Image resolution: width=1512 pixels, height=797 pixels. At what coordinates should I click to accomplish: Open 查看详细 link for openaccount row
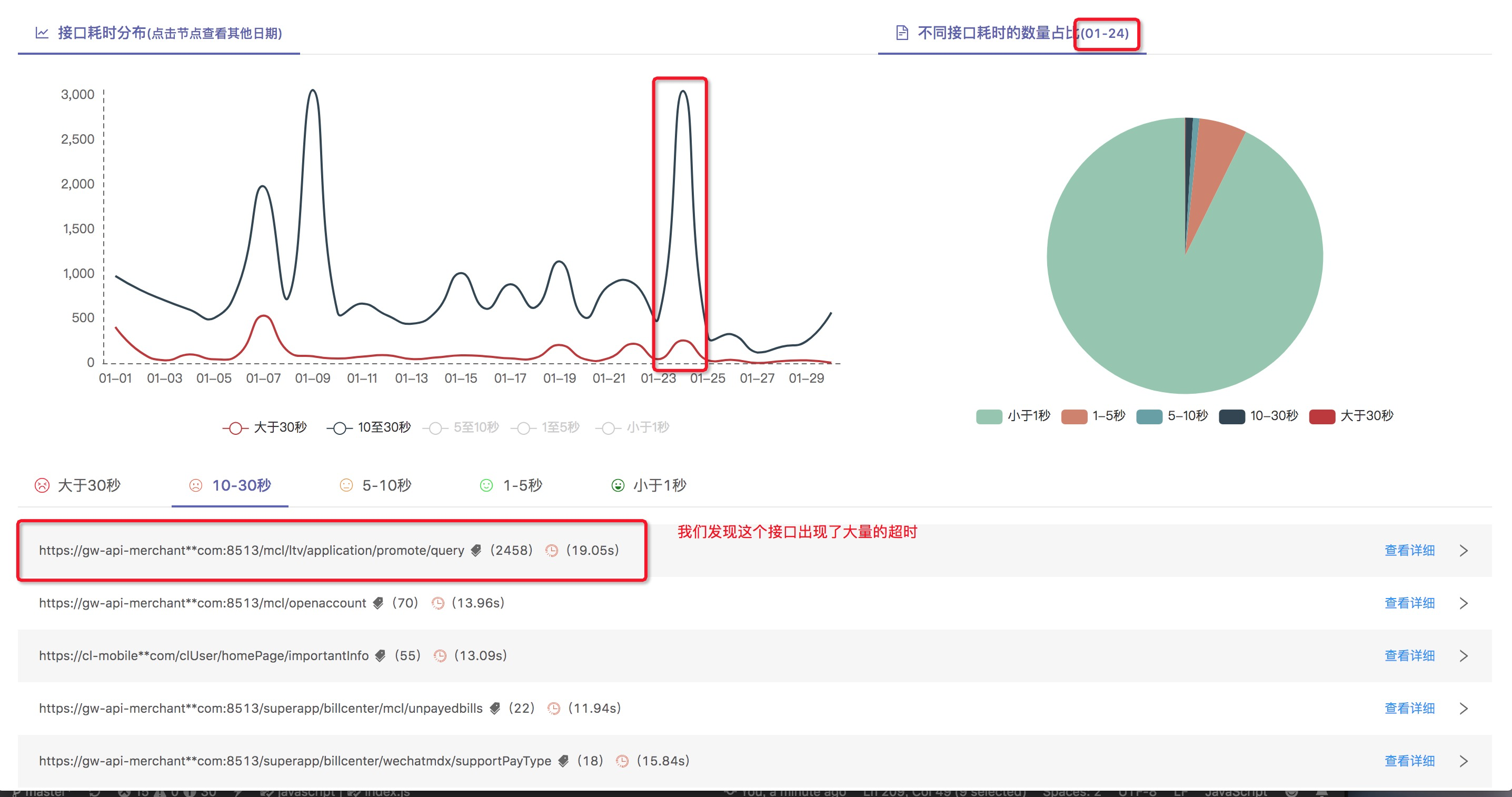coord(1409,603)
